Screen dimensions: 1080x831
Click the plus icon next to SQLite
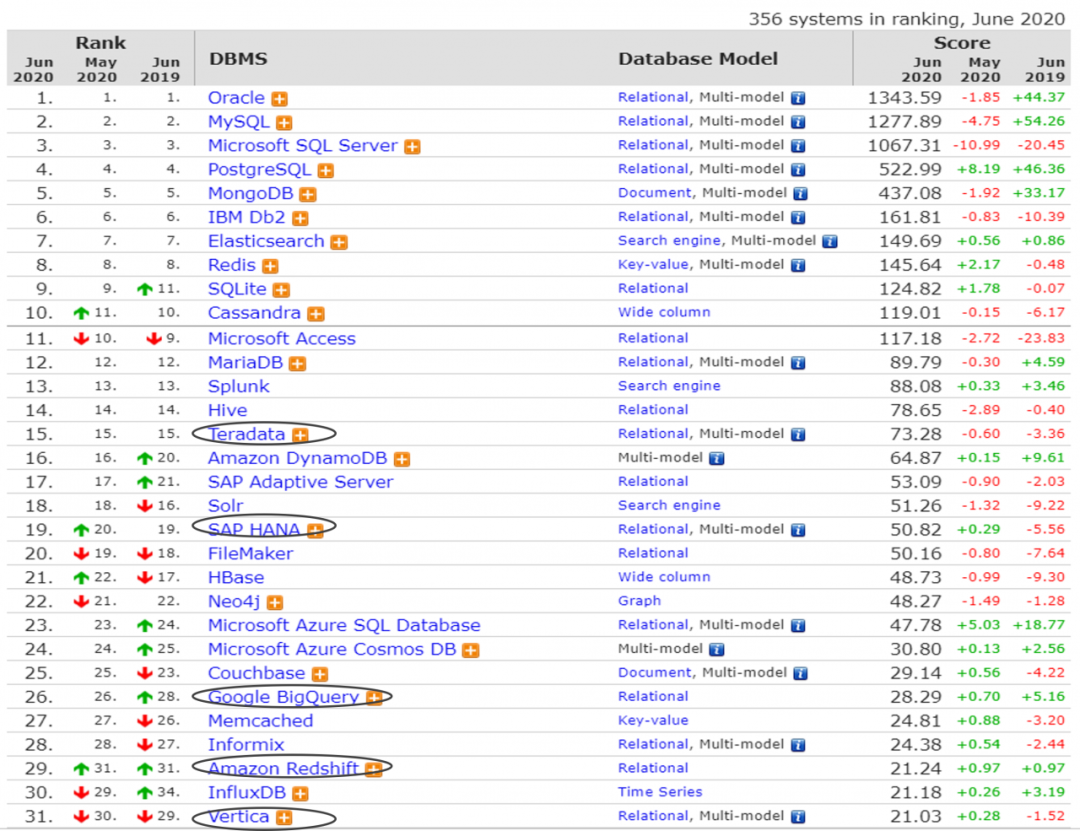[x=281, y=290]
